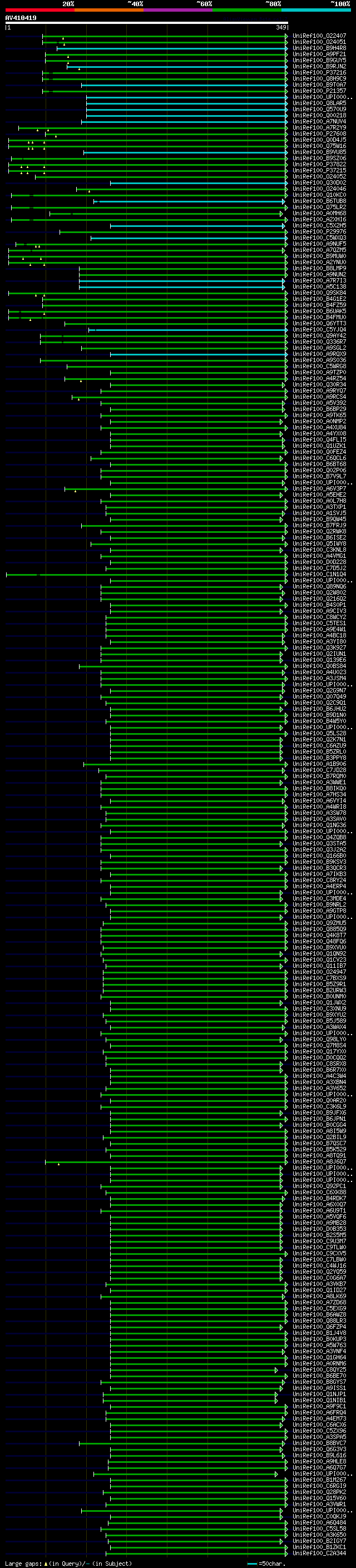This screenshot has width=356, height=1568.
Task: Click the cyan =50char. scale marker
Action: 252,1564
